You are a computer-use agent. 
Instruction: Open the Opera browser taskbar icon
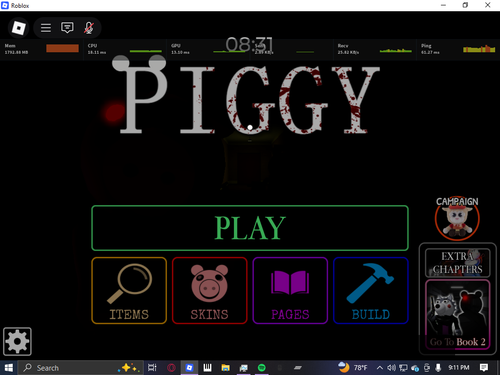(x=171, y=368)
